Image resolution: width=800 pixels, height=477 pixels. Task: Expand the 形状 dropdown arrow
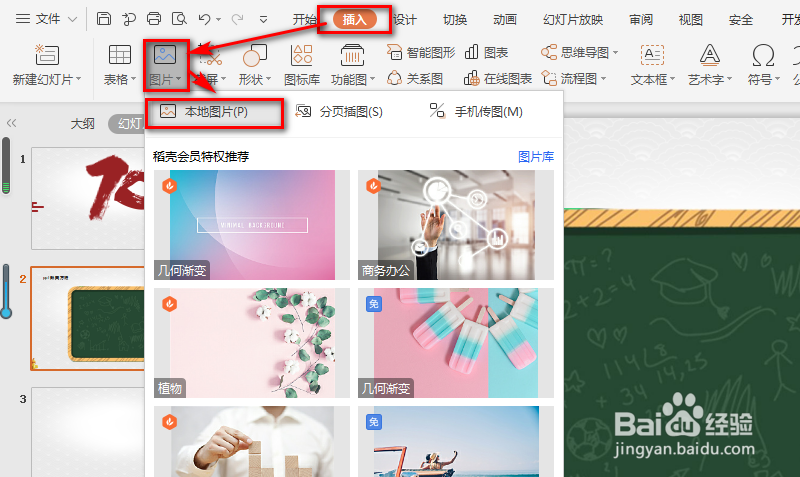coord(268,79)
